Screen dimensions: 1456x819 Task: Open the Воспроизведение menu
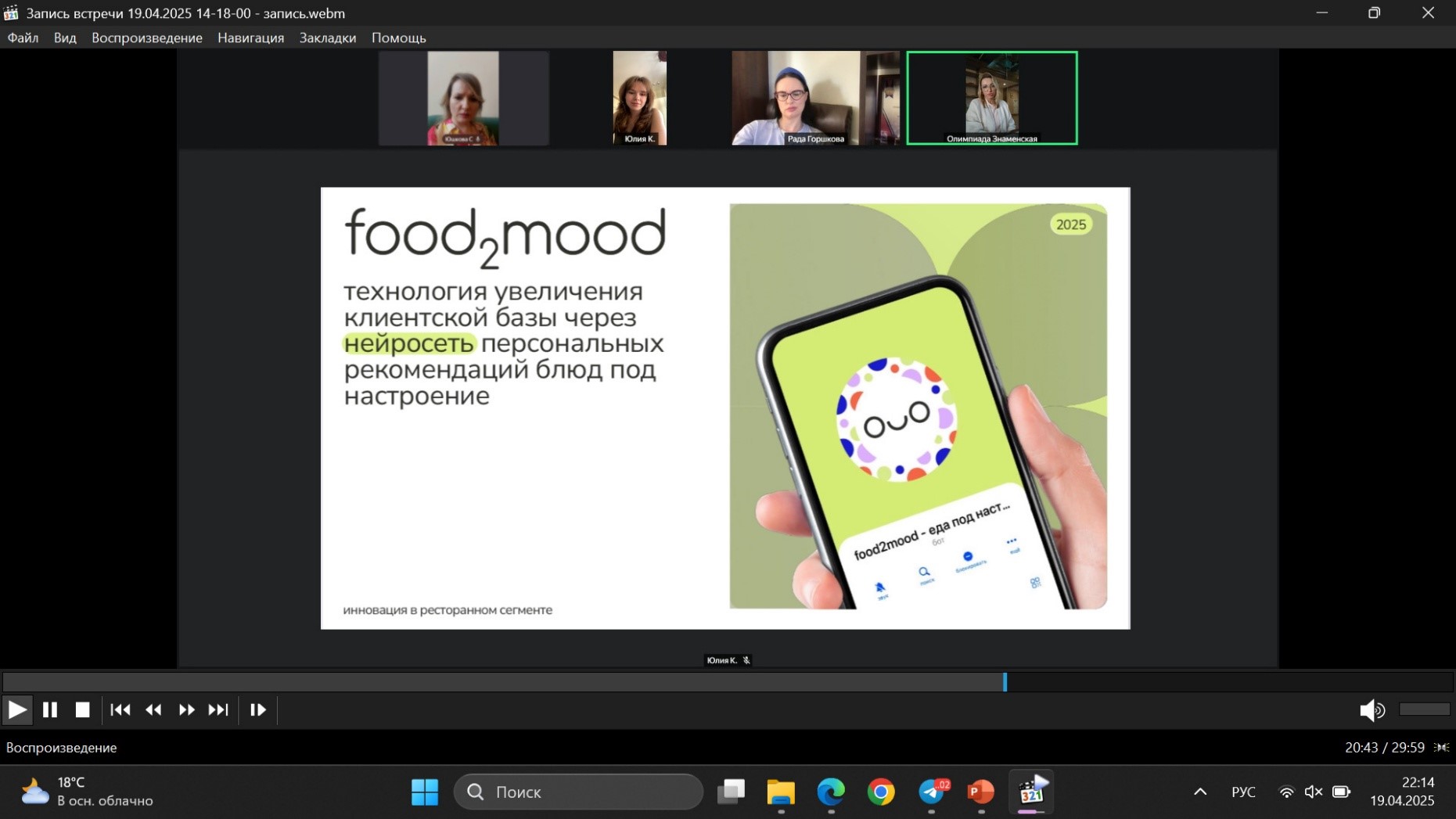(147, 38)
